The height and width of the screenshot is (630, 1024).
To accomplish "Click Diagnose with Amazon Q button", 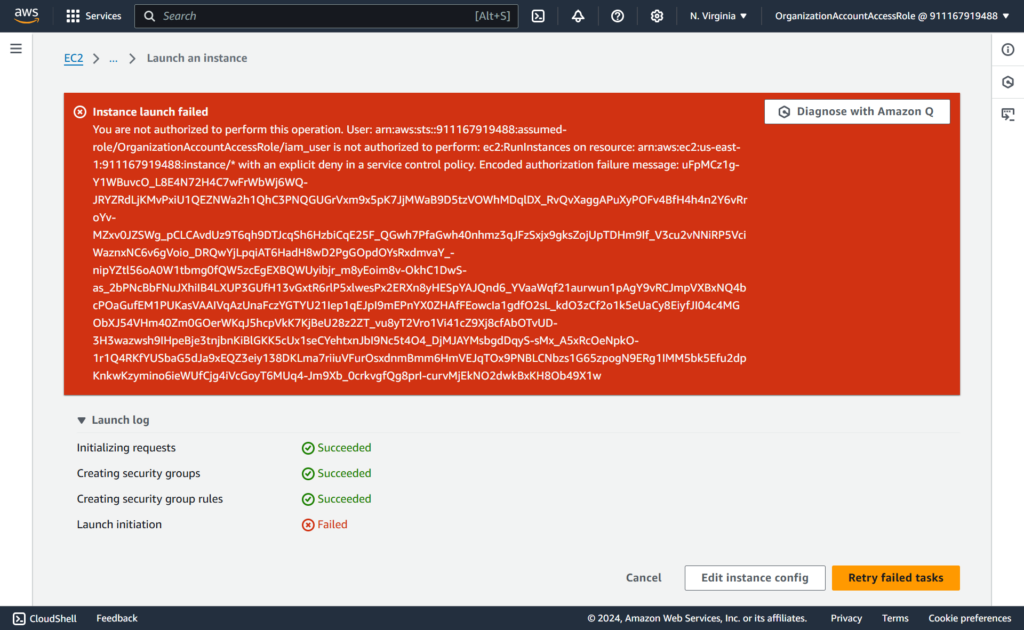I will 857,112.
